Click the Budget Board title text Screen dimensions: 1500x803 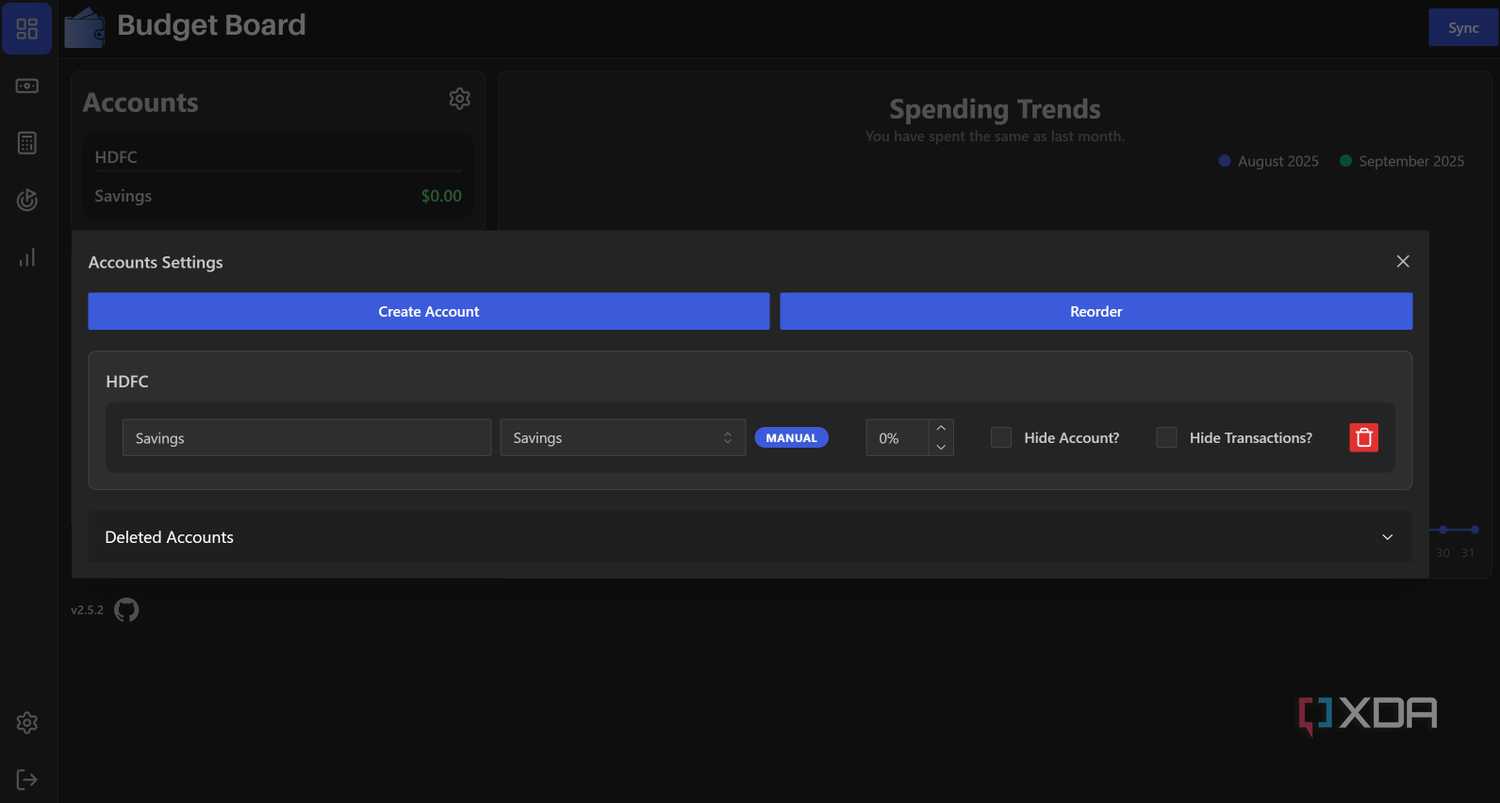pyautogui.click(x=211, y=25)
